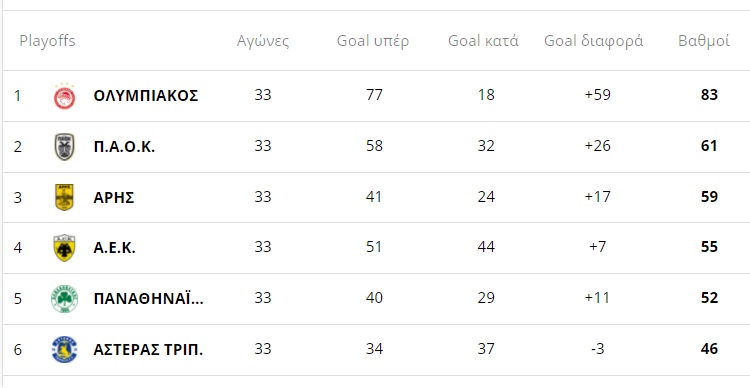This screenshot has width=750, height=388.
Task: Click the yellow ΑΡΗΣ club crest
Action: click(64, 197)
